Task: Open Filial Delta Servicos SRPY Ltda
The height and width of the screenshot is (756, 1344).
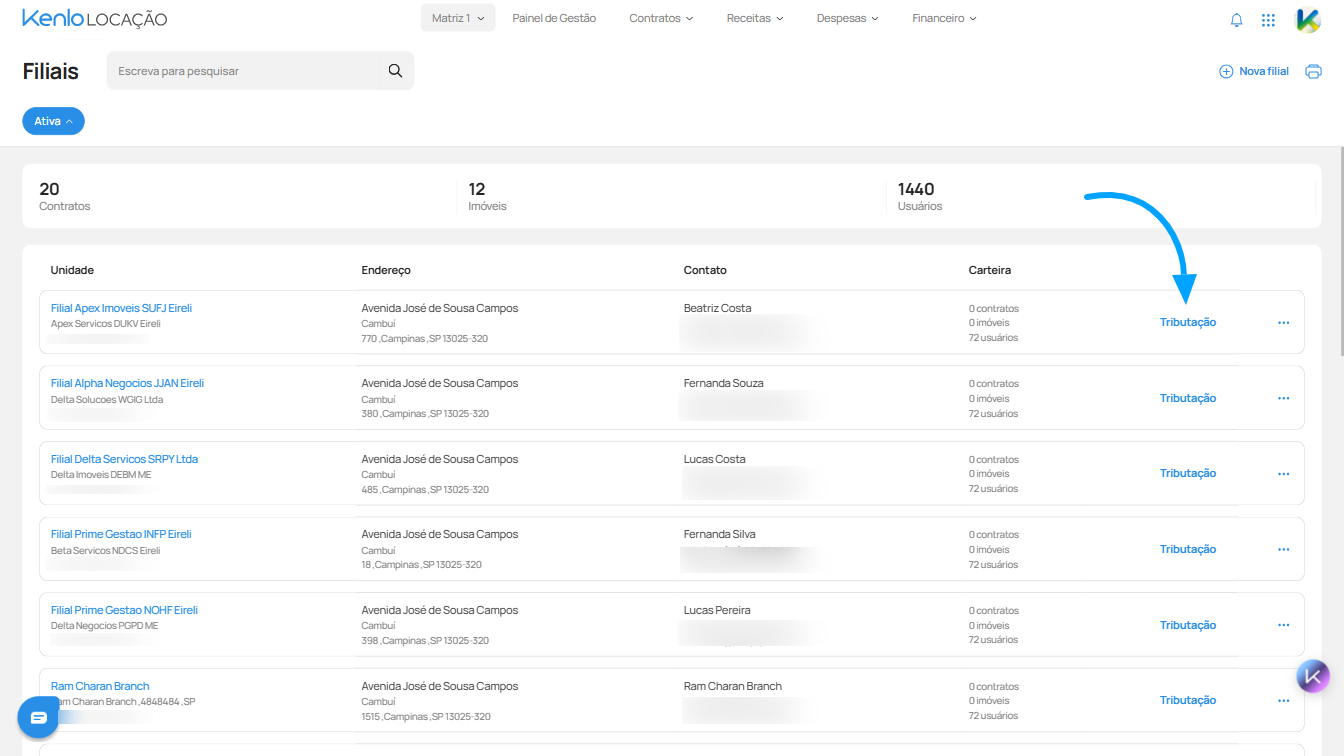Action: coord(124,459)
